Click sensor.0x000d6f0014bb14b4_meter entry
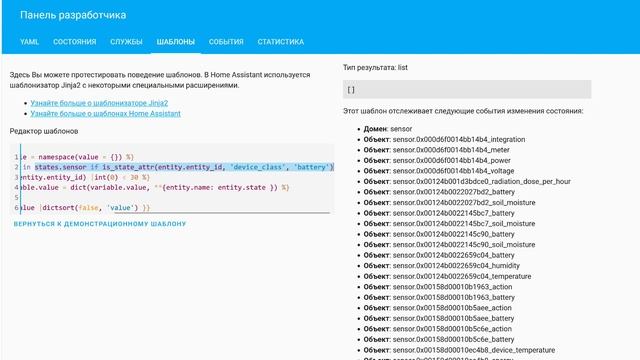The width and height of the screenshot is (640, 360). click(437, 150)
